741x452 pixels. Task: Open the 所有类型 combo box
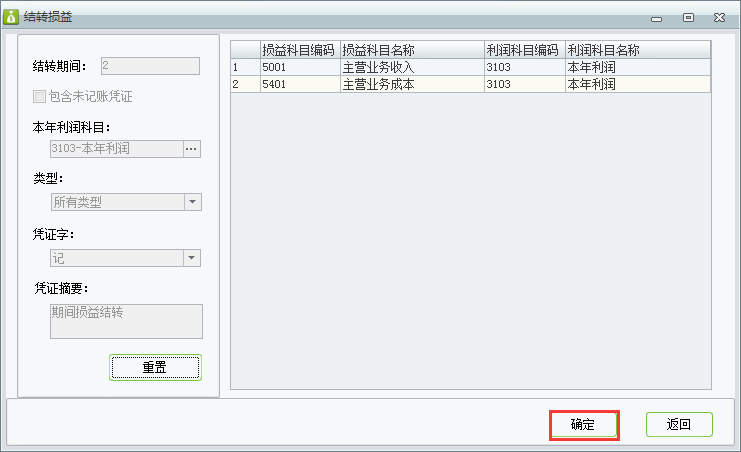126,202
